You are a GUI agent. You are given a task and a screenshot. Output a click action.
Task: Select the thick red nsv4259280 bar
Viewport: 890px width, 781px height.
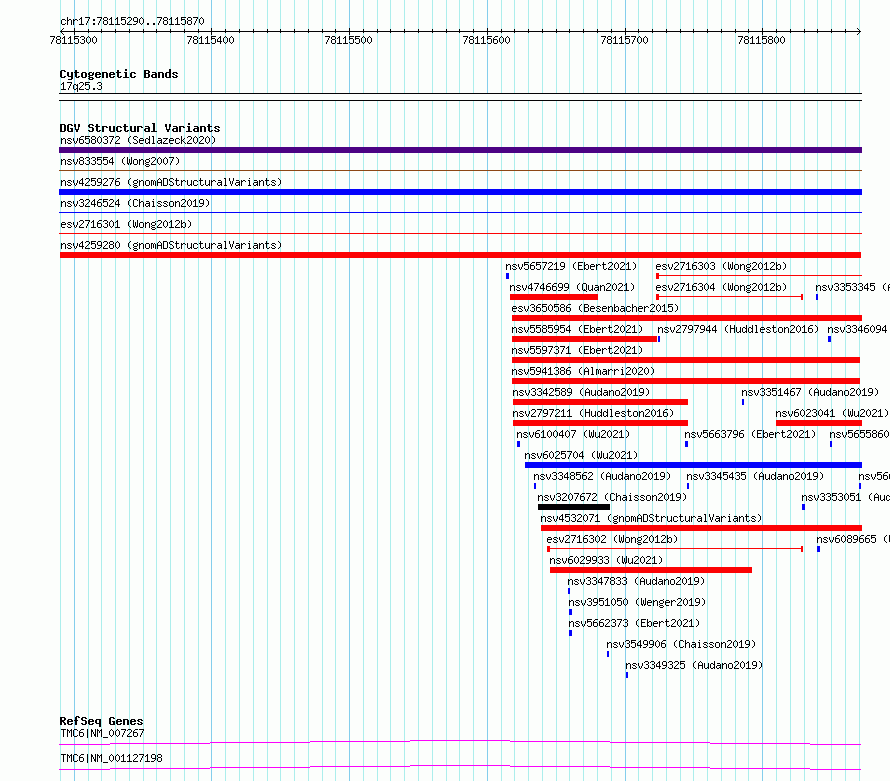(x=460, y=255)
